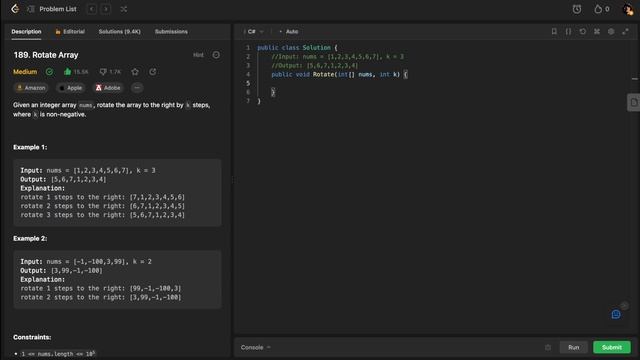Viewport: 640px width, 360px height.
Task: Go to next problem arrow
Action: 106,9
